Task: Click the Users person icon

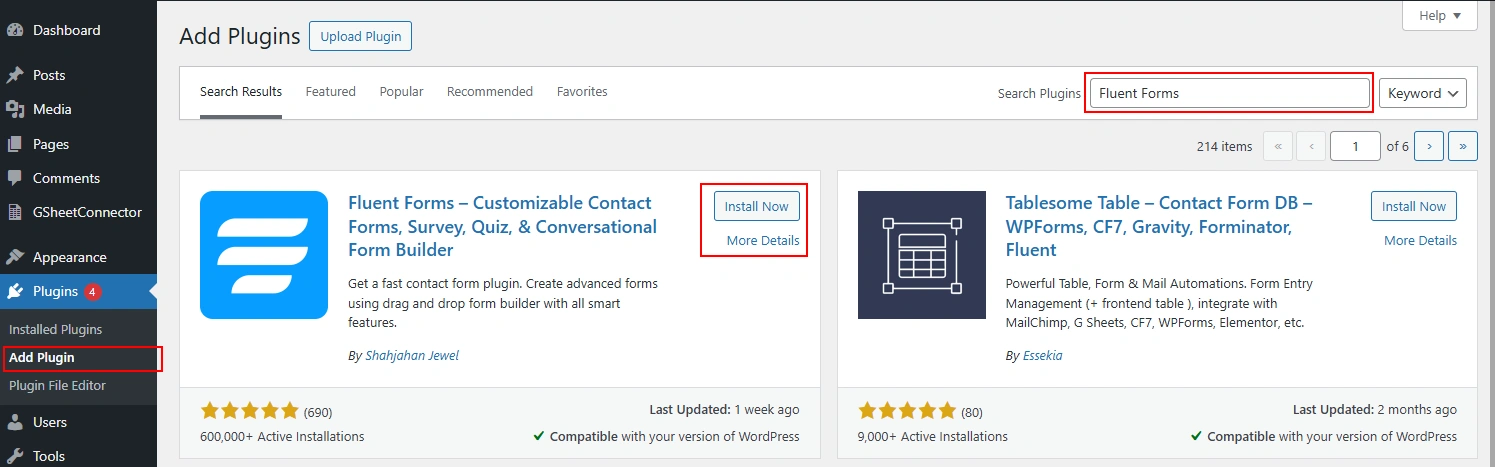Action: coord(15,422)
